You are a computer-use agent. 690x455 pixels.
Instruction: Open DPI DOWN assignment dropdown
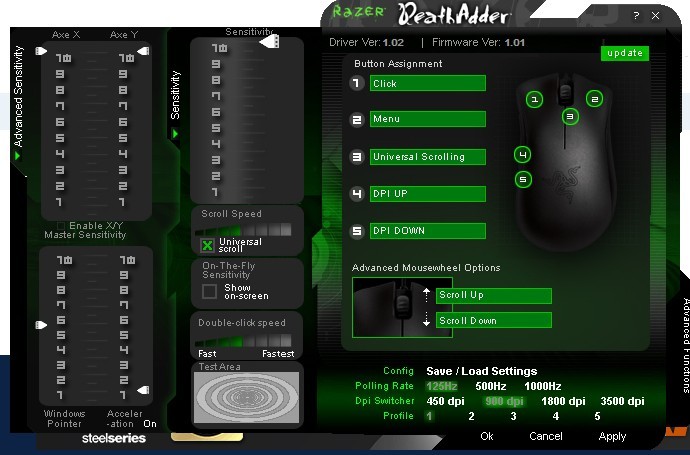coord(428,231)
